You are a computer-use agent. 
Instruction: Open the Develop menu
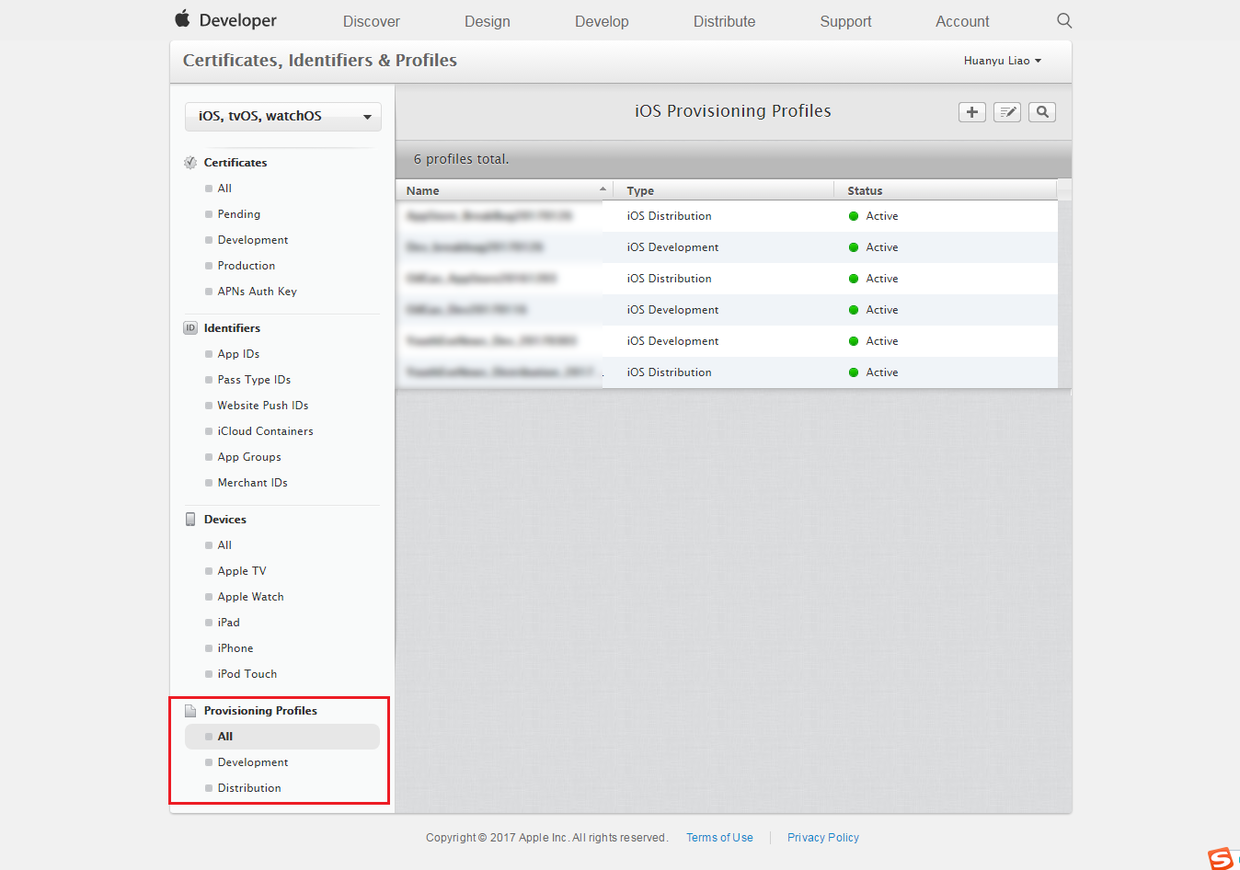point(602,21)
